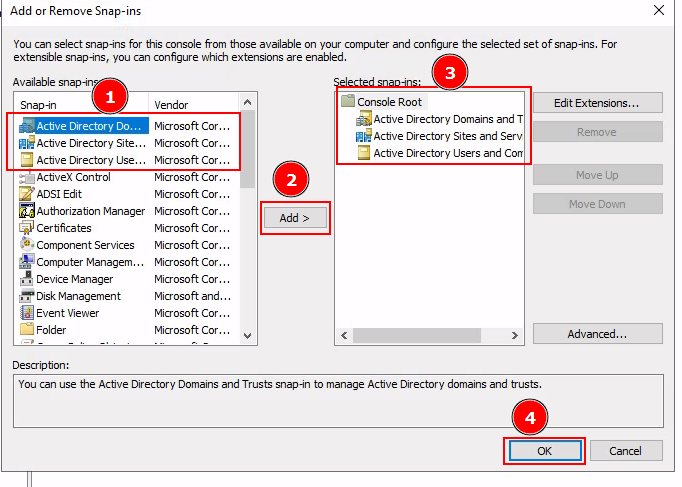This screenshot has height=487, width=682.
Task: Select the Computer Managem… row text
Action: pyautogui.click(x=90, y=262)
